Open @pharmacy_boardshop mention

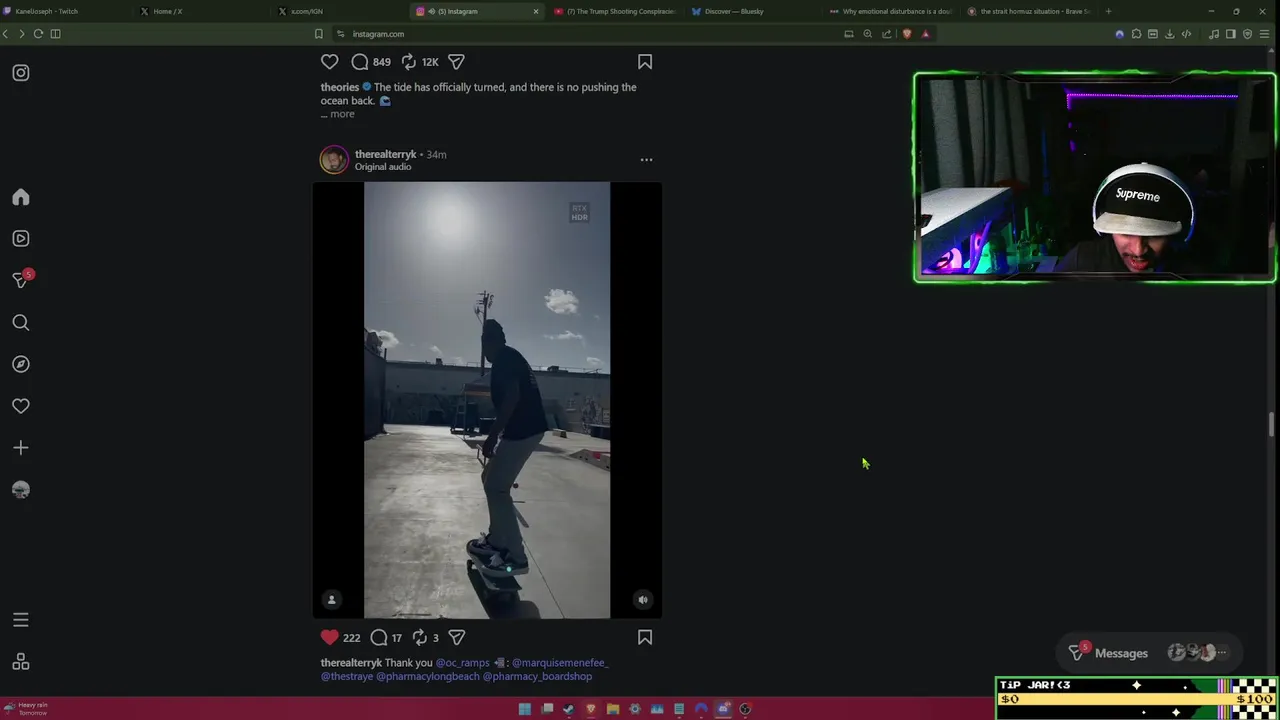(x=537, y=676)
